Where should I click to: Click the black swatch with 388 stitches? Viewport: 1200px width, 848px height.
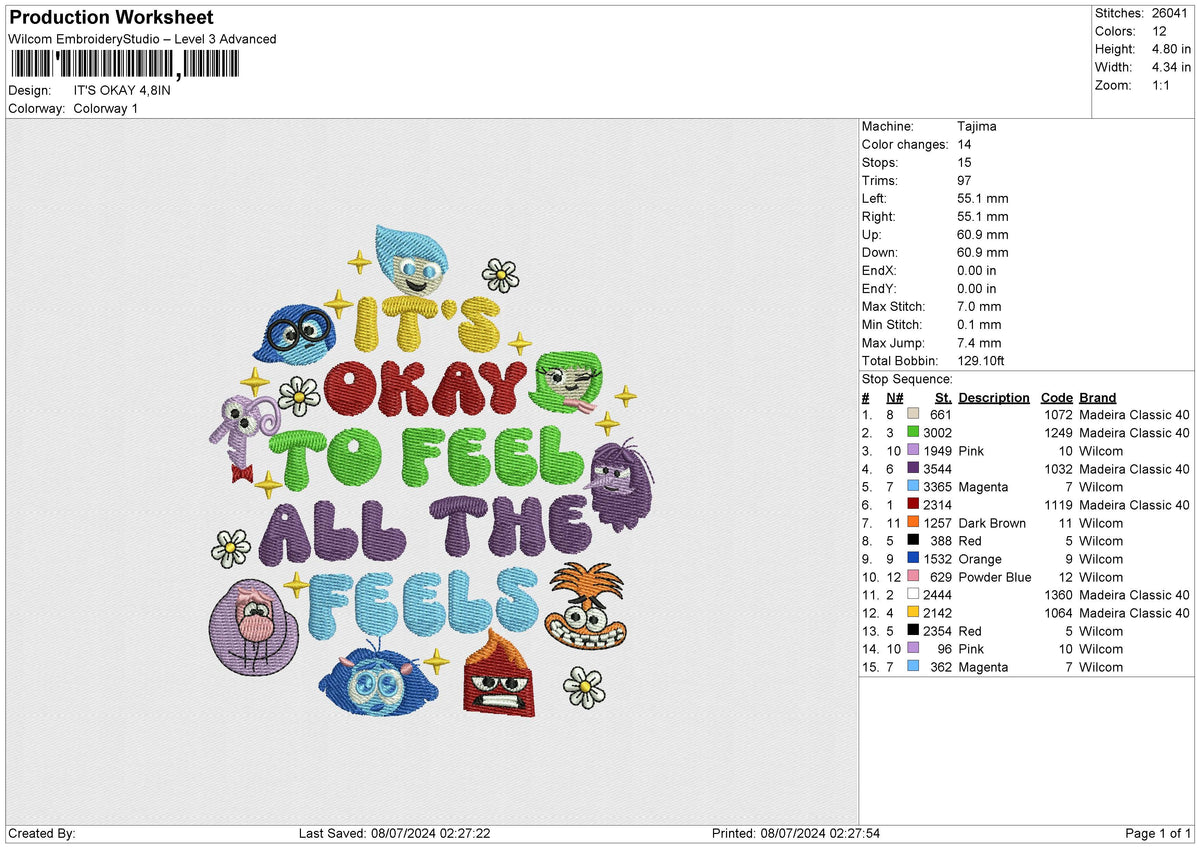(x=913, y=541)
